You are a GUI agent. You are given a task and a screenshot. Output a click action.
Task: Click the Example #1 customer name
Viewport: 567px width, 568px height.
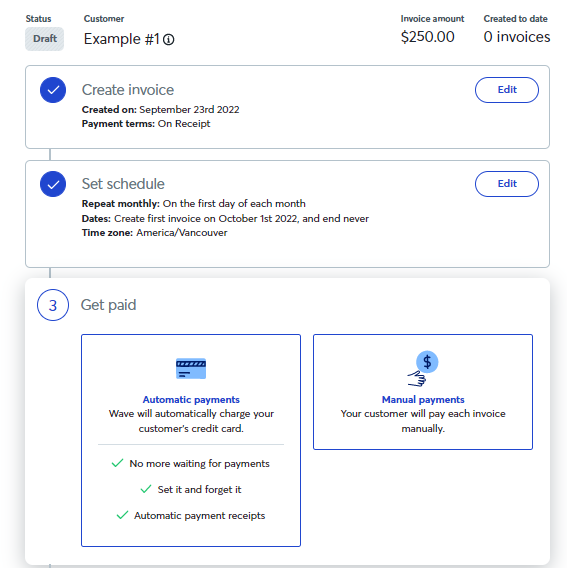121,39
